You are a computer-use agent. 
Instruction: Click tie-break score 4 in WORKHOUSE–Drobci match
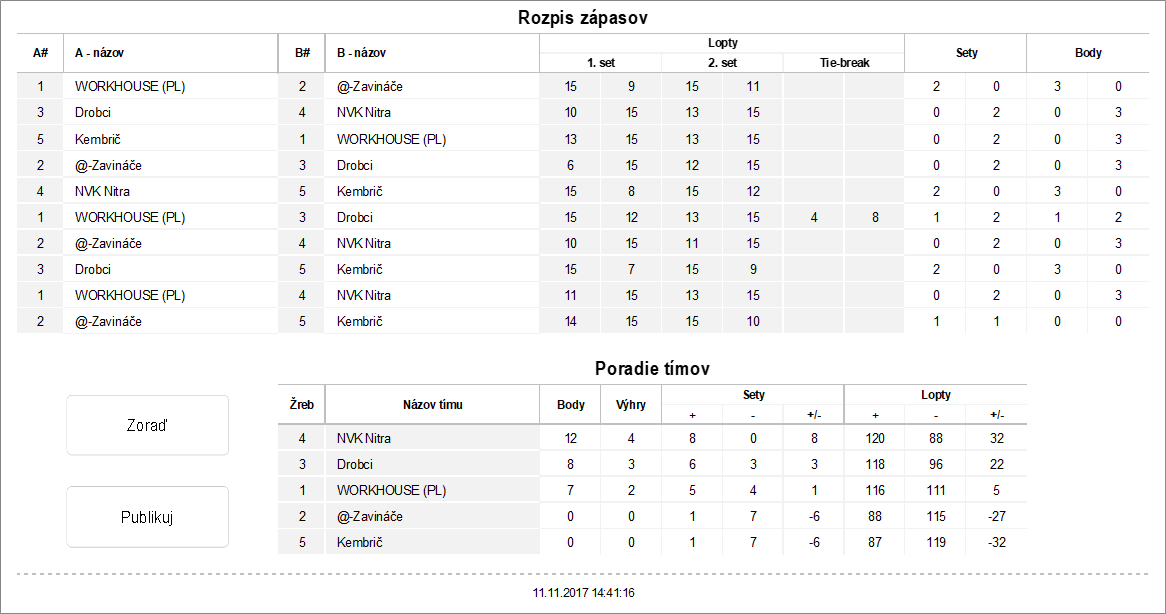[x=814, y=217]
